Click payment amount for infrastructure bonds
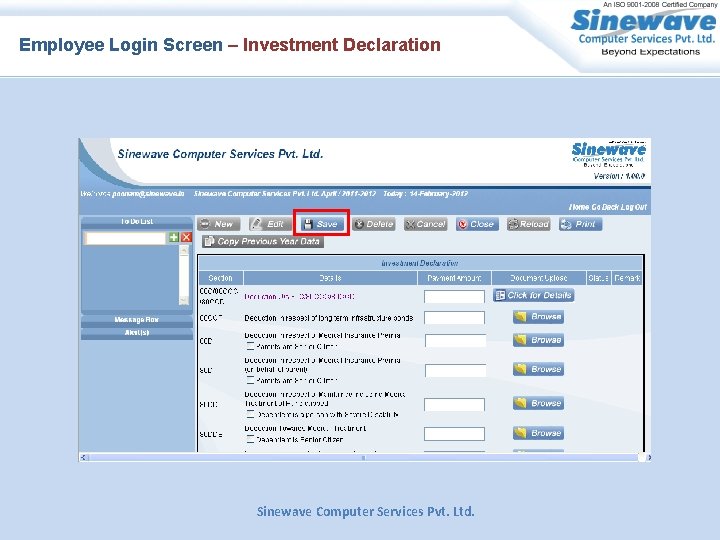The height and width of the screenshot is (540, 720). coord(454,318)
